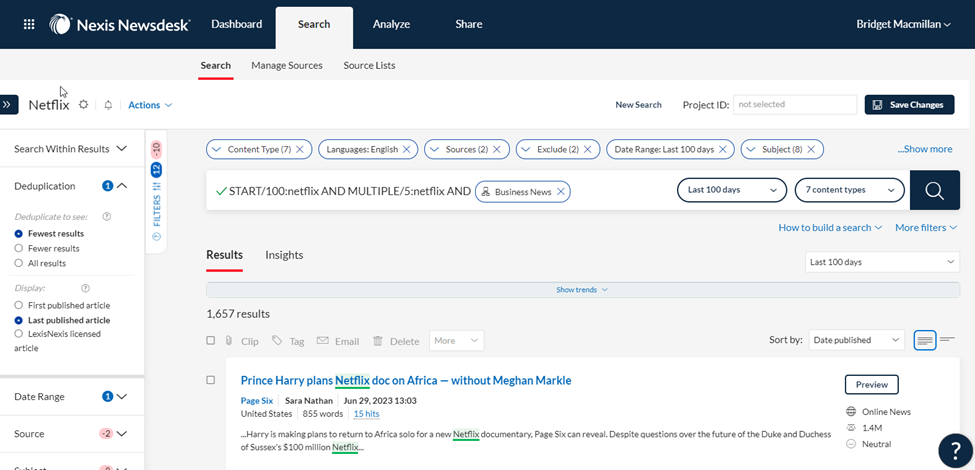Click the Email envelope icon
Screen dimensions: 975x470
tap(322, 341)
